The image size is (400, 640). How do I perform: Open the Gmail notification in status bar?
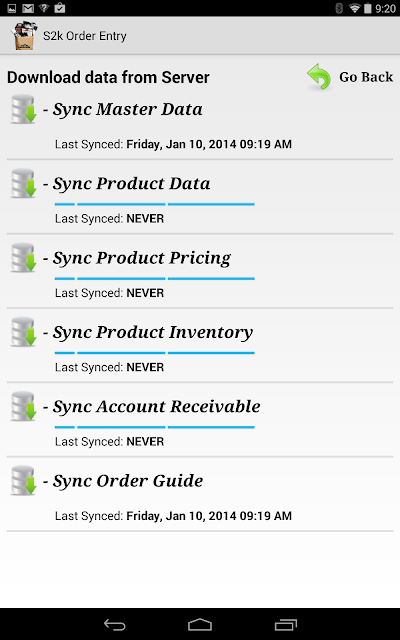28,8
